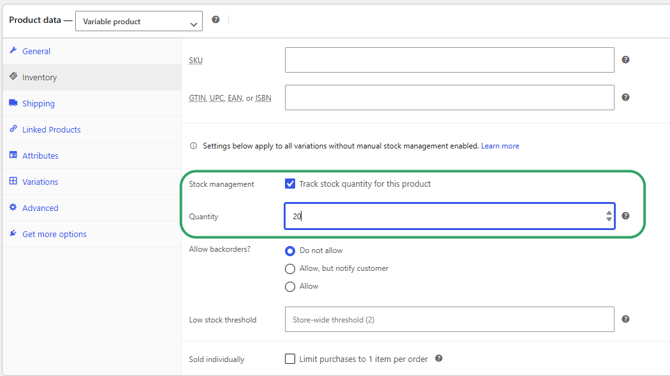The width and height of the screenshot is (670, 376).
Task: Open the Inventory tab
Action: [x=92, y=77]
